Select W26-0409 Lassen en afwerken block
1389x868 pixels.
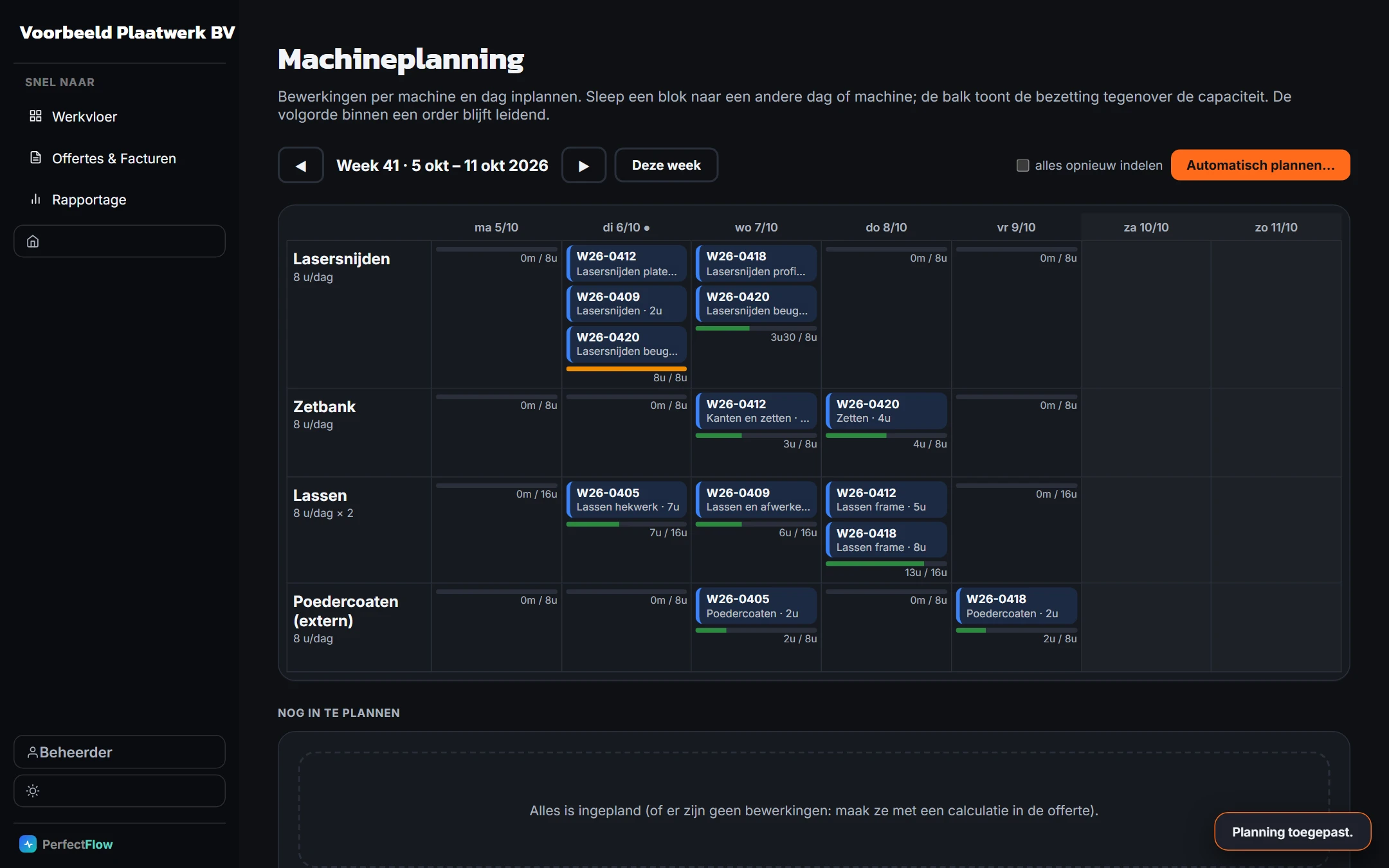pyautogui.click(x=756, y=500)
